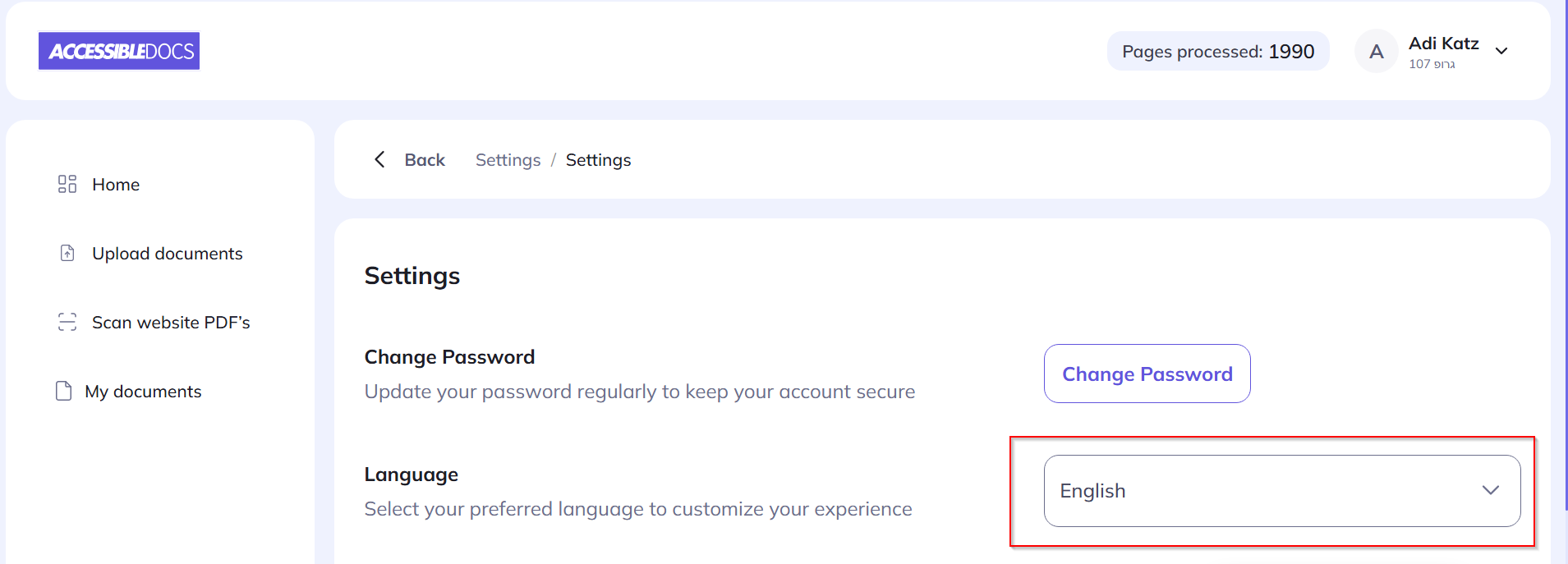
Task: Expand the Adi Katz account menu arrow
Action: tap(1501, 51)
